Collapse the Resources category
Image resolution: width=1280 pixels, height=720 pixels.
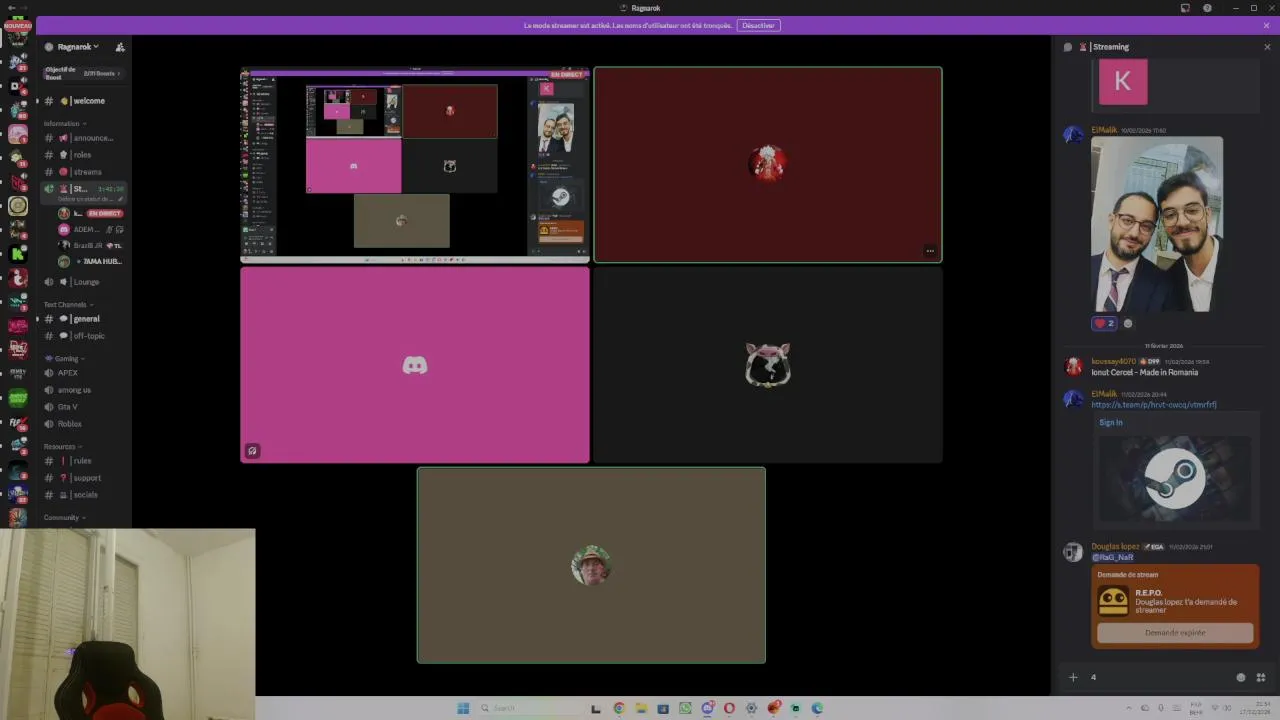[63, 447]
